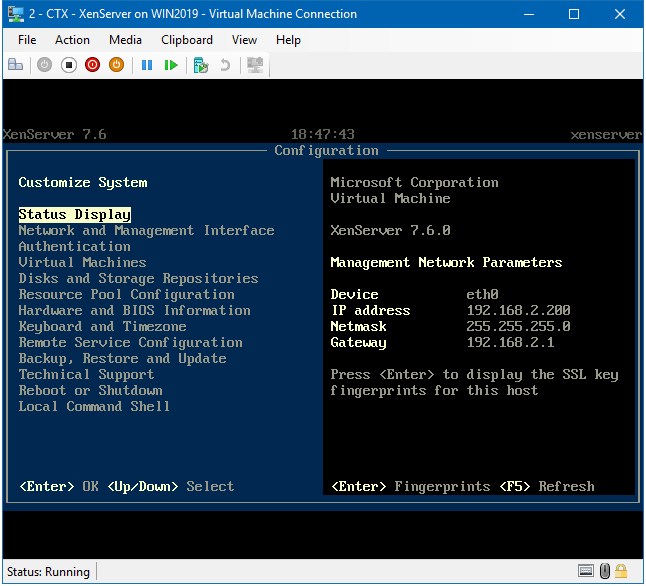Click the VM Connection title bar icon
Image resolution: width=646 pixels, height=586 pixels.
pyautogui.click(x=16, y=14)
